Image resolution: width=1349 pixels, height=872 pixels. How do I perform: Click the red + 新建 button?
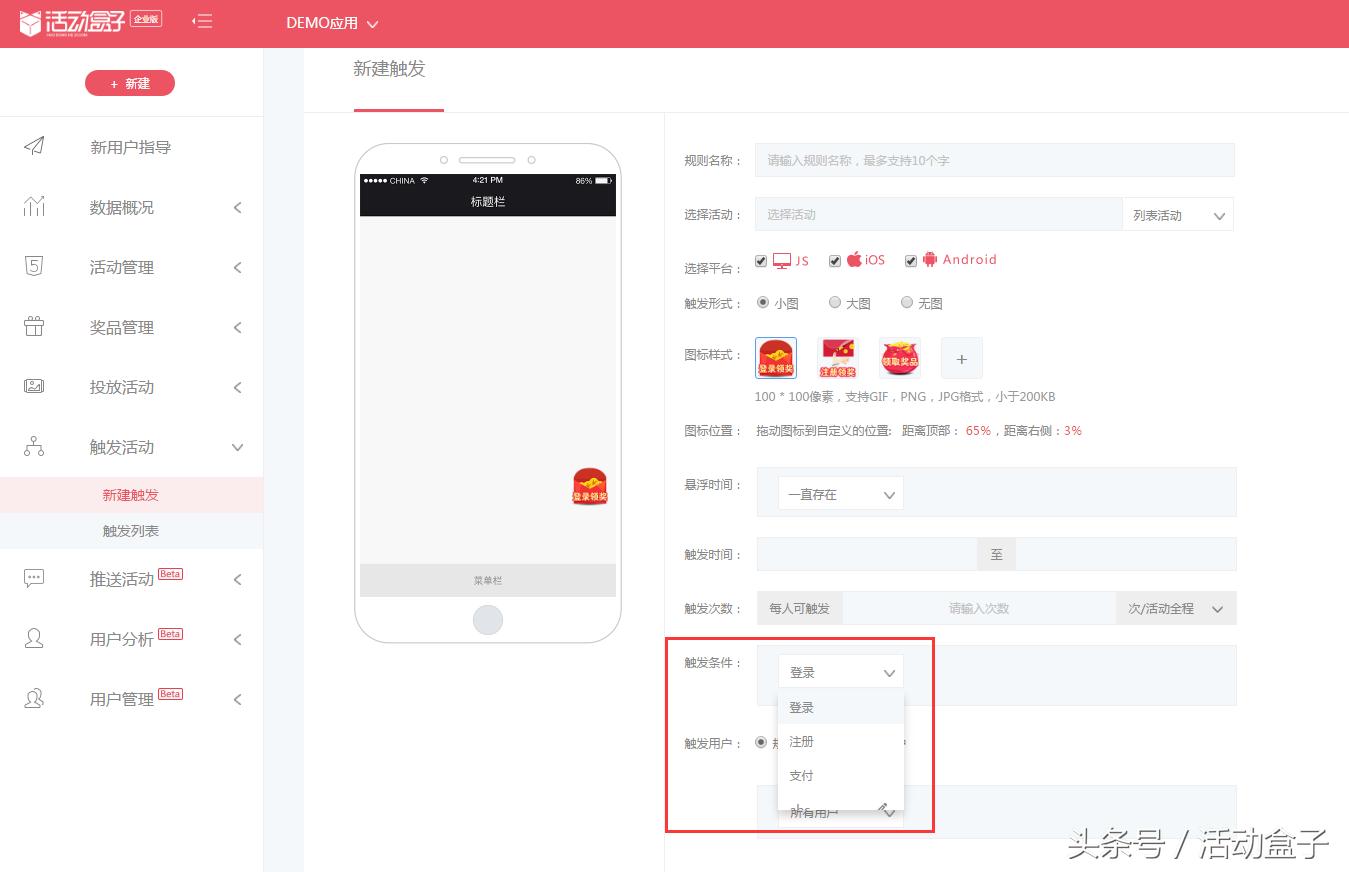tap(130, 83)
